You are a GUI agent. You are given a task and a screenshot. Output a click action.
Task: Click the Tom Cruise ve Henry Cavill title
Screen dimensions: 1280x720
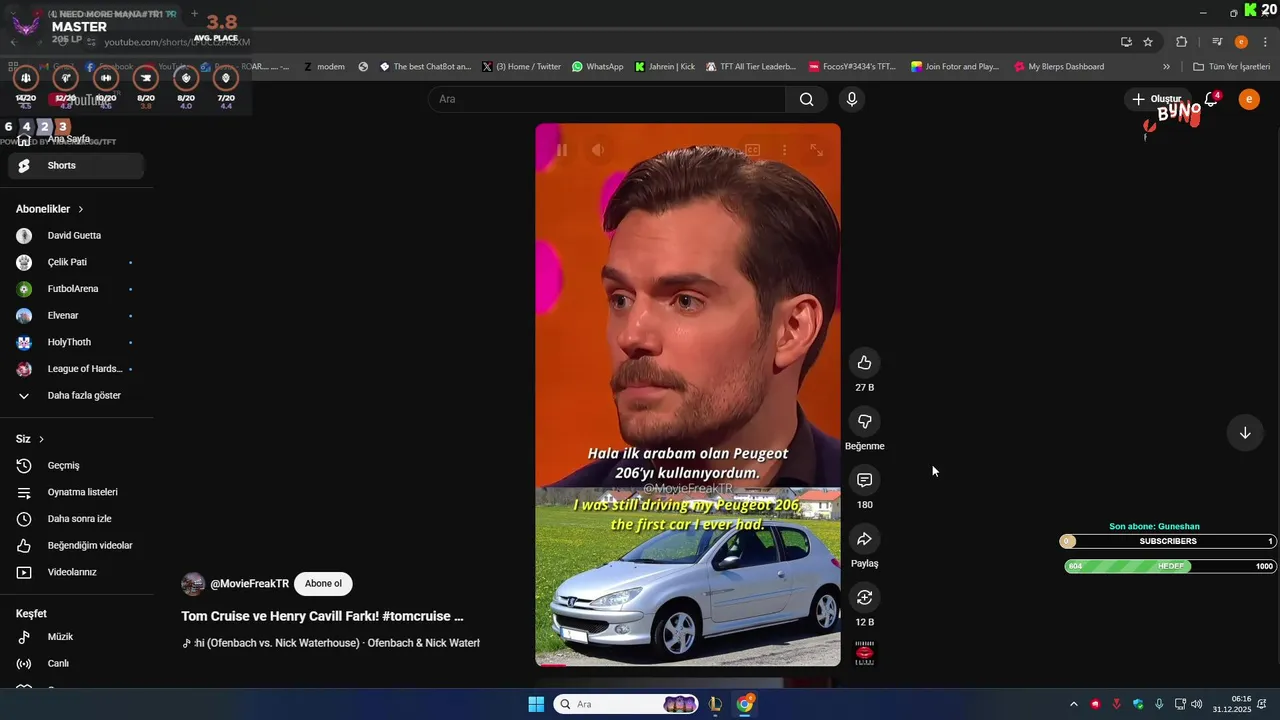pos(322,617)
